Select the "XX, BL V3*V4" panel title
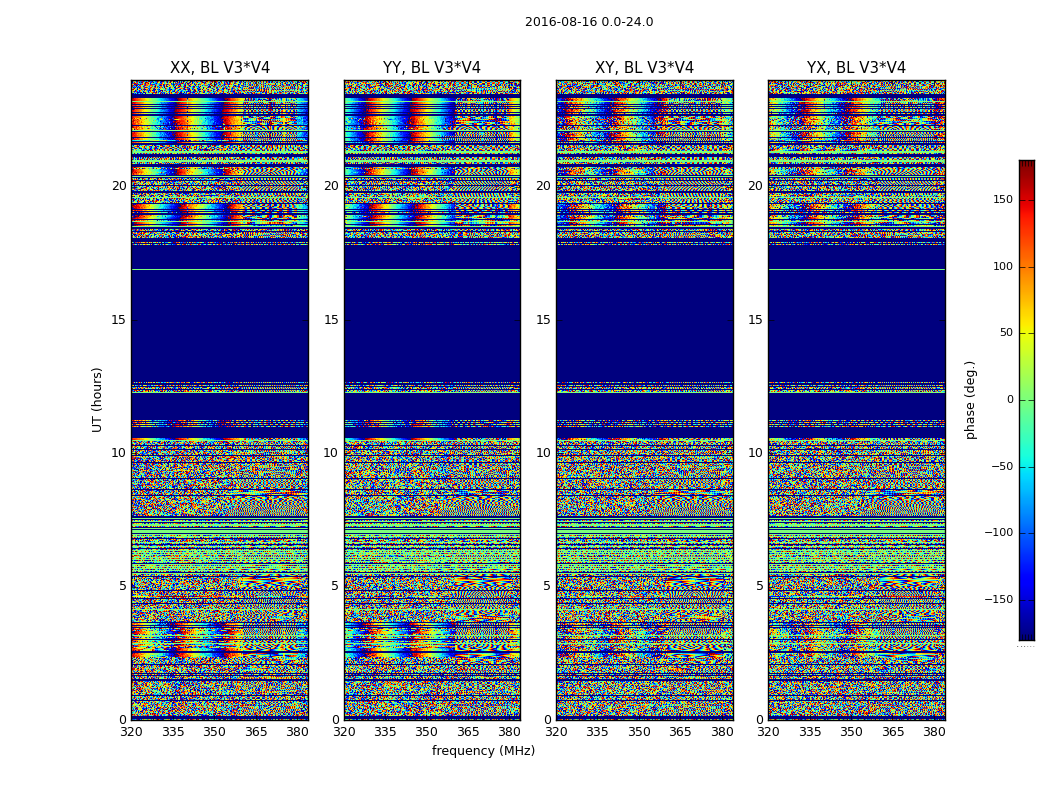The height and width of the screenshot is (800, 1050). coord(220,68)
